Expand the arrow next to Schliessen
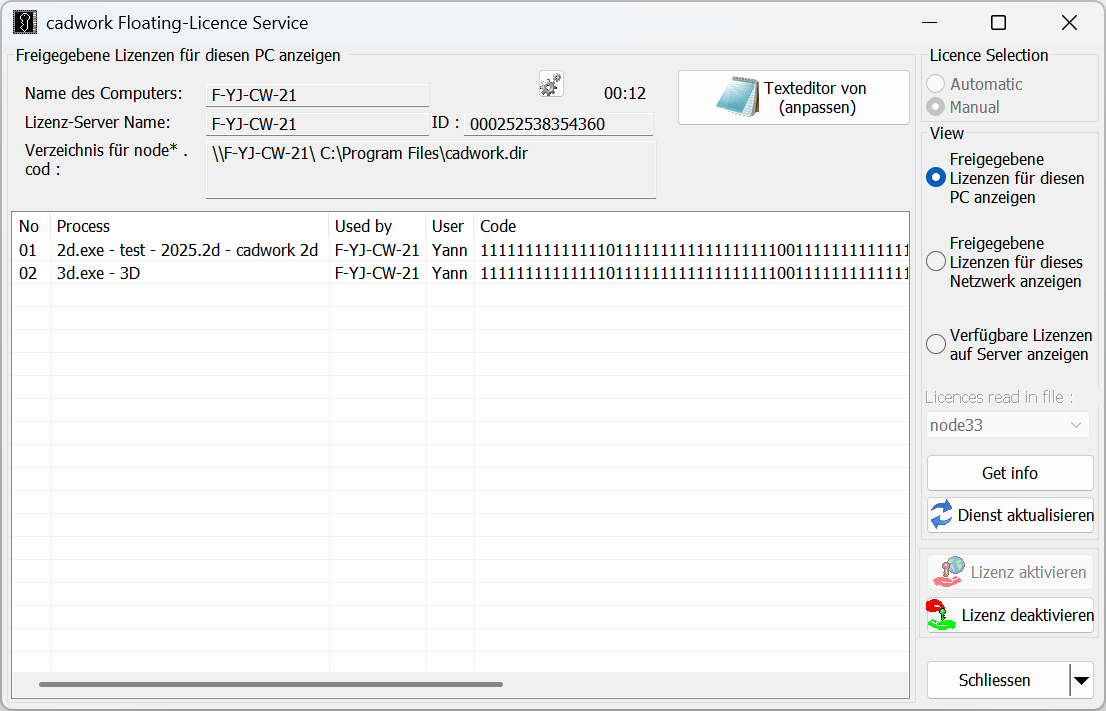Image resolution: width=1106 pixels, height=711 pixels. (1081, 680)
